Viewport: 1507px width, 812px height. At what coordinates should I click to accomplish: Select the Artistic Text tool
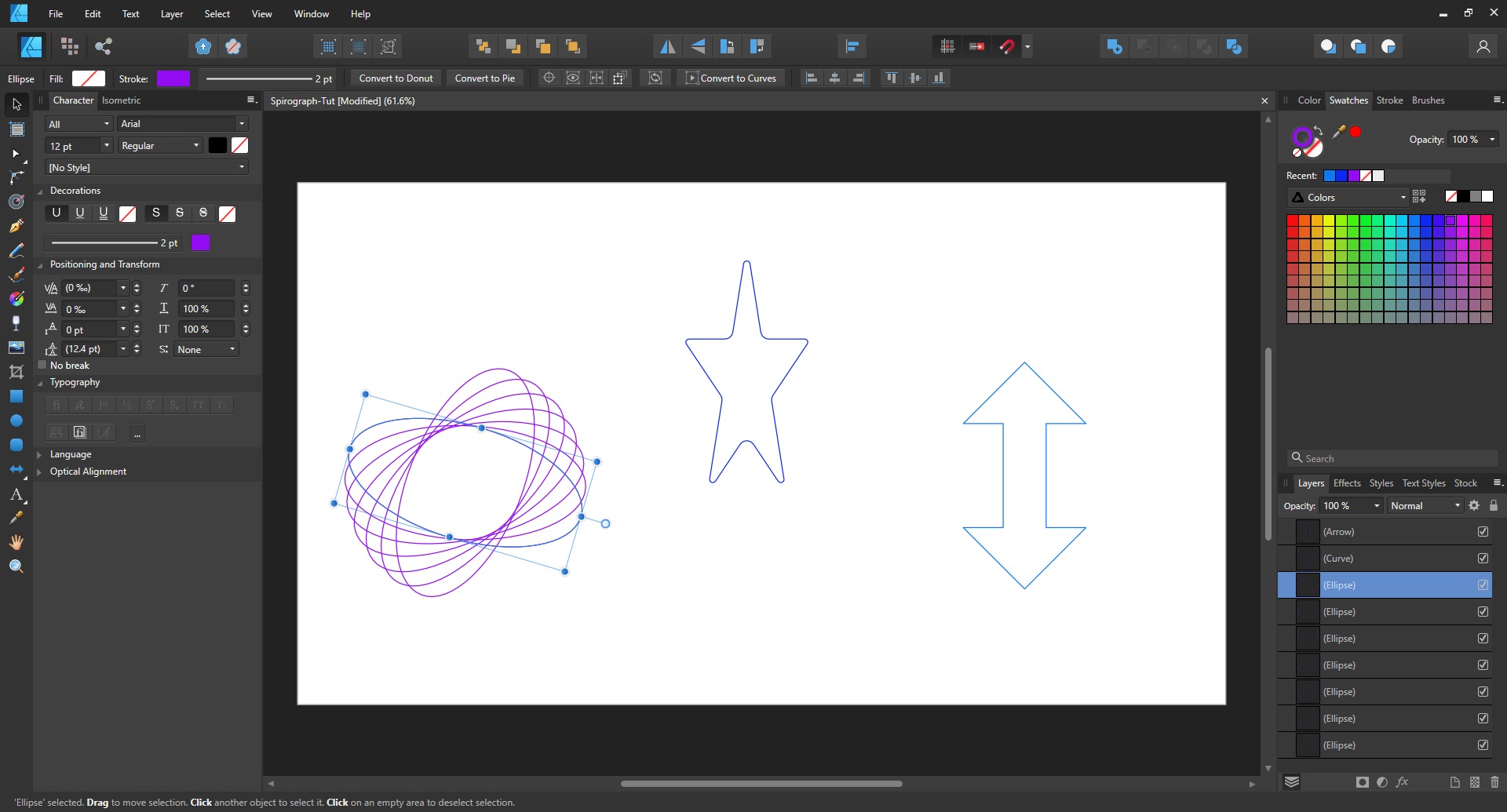coord(16,494)
